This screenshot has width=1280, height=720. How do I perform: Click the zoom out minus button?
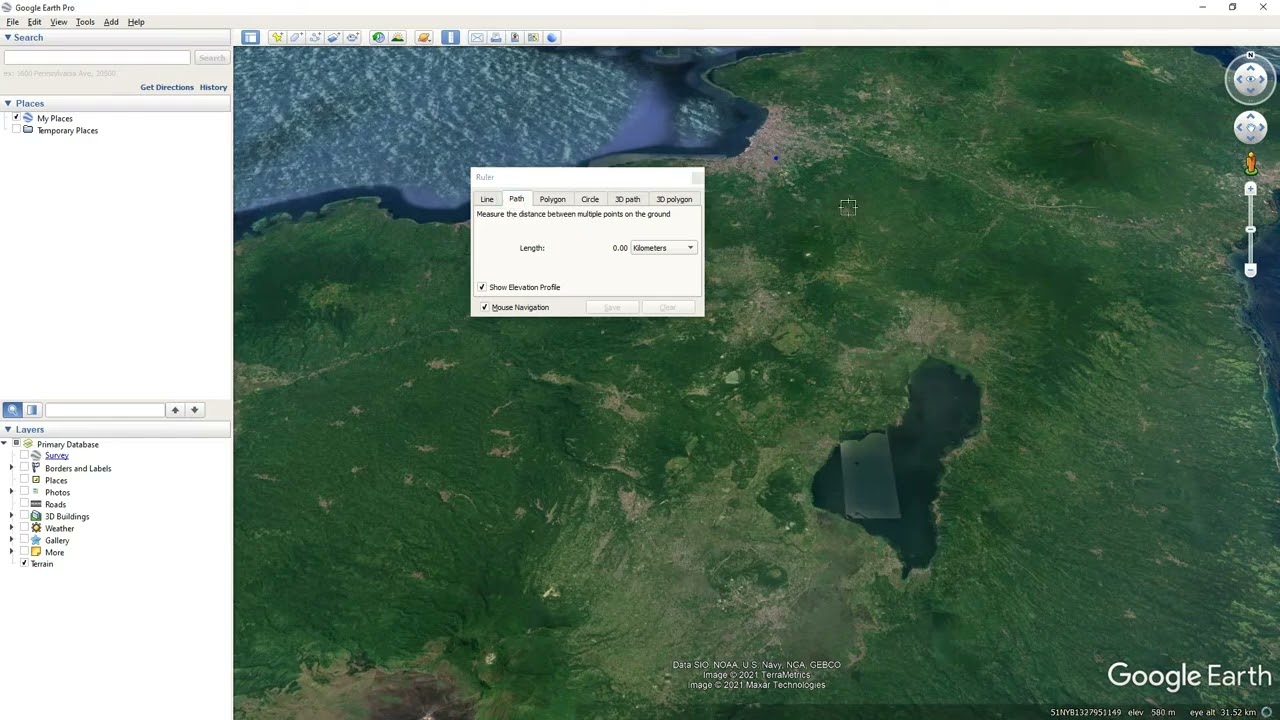(x=1250, y=270)
